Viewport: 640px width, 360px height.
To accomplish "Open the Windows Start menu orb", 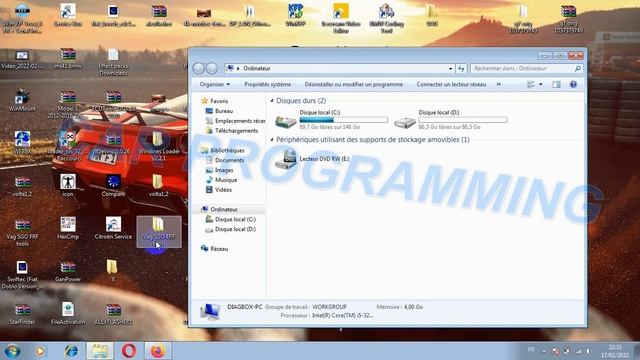I will tap(12, 351).
